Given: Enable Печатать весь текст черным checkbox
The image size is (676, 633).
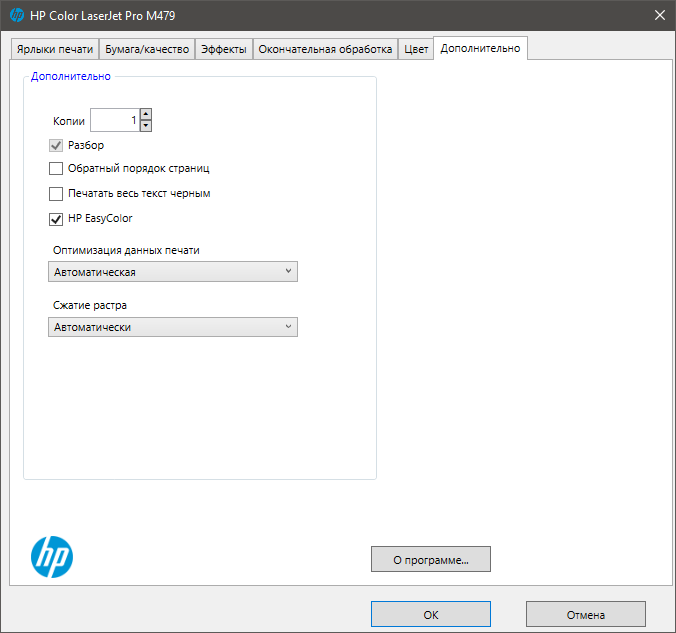Looking at the screenshot, I should (56, 194).
